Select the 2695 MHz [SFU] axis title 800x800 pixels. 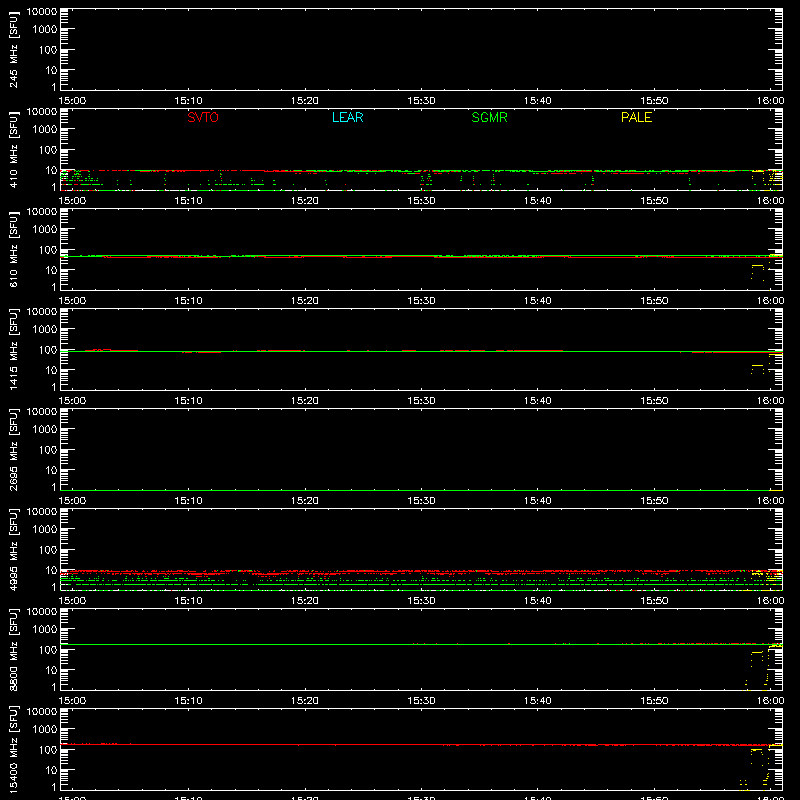[14, 450]
